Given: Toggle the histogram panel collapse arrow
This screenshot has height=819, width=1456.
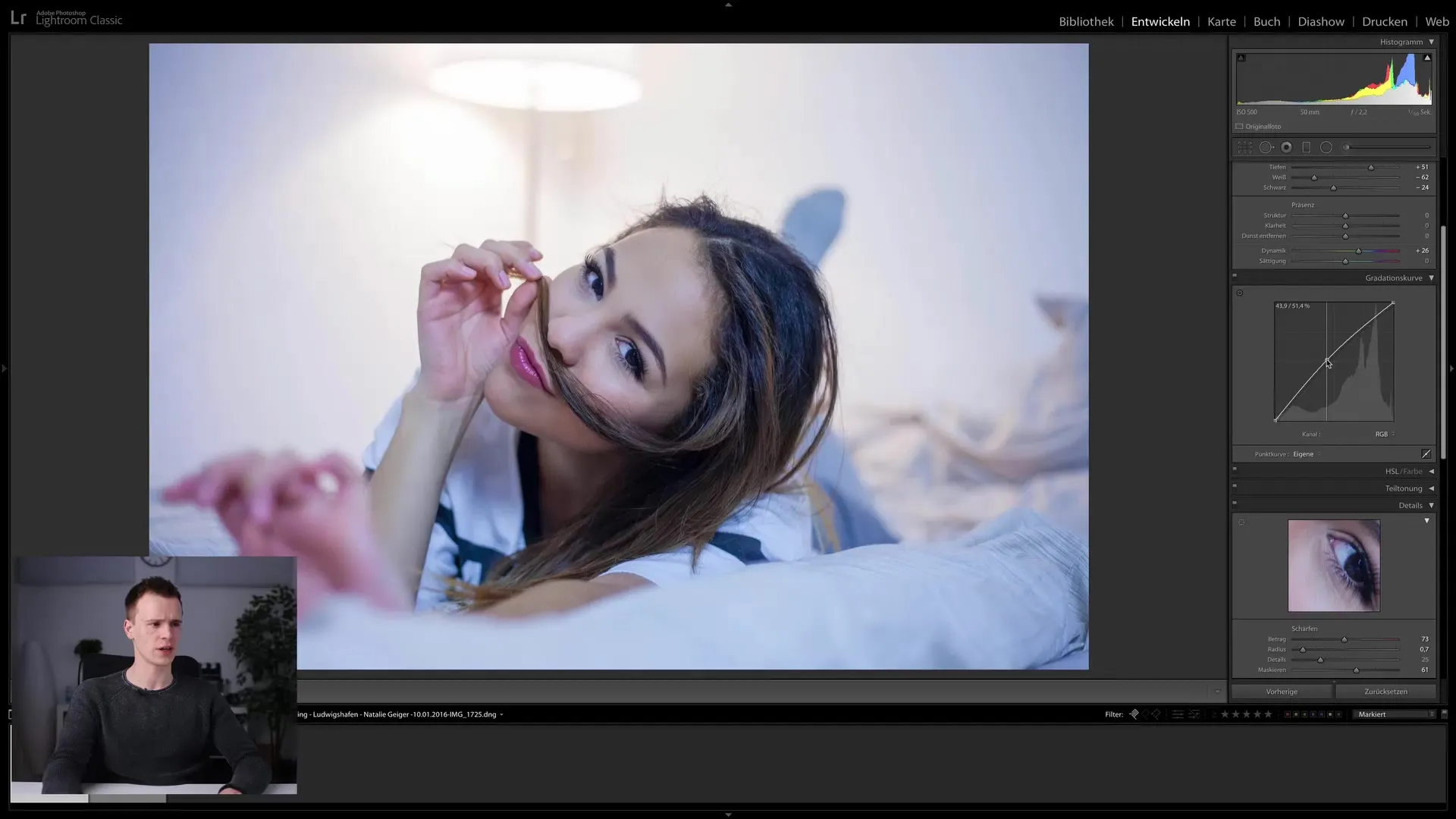Looking at the screenshot, I should [x=1432, y=42].
